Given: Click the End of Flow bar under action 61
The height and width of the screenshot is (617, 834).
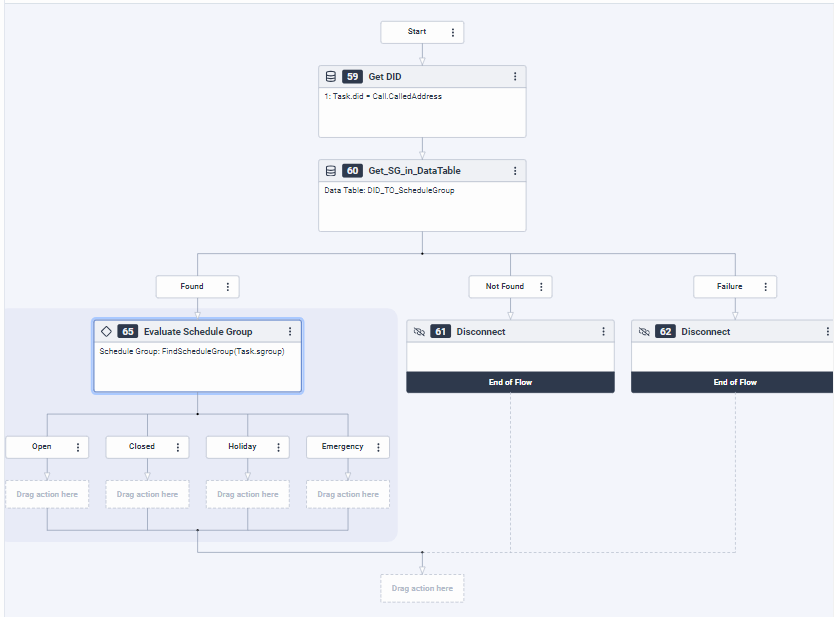Looking at the screenshot, I should tap(510, 382).
